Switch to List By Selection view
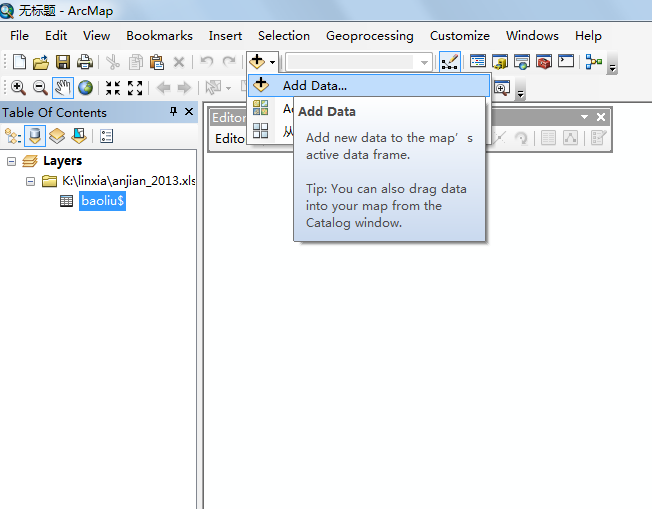 [79, 136]
